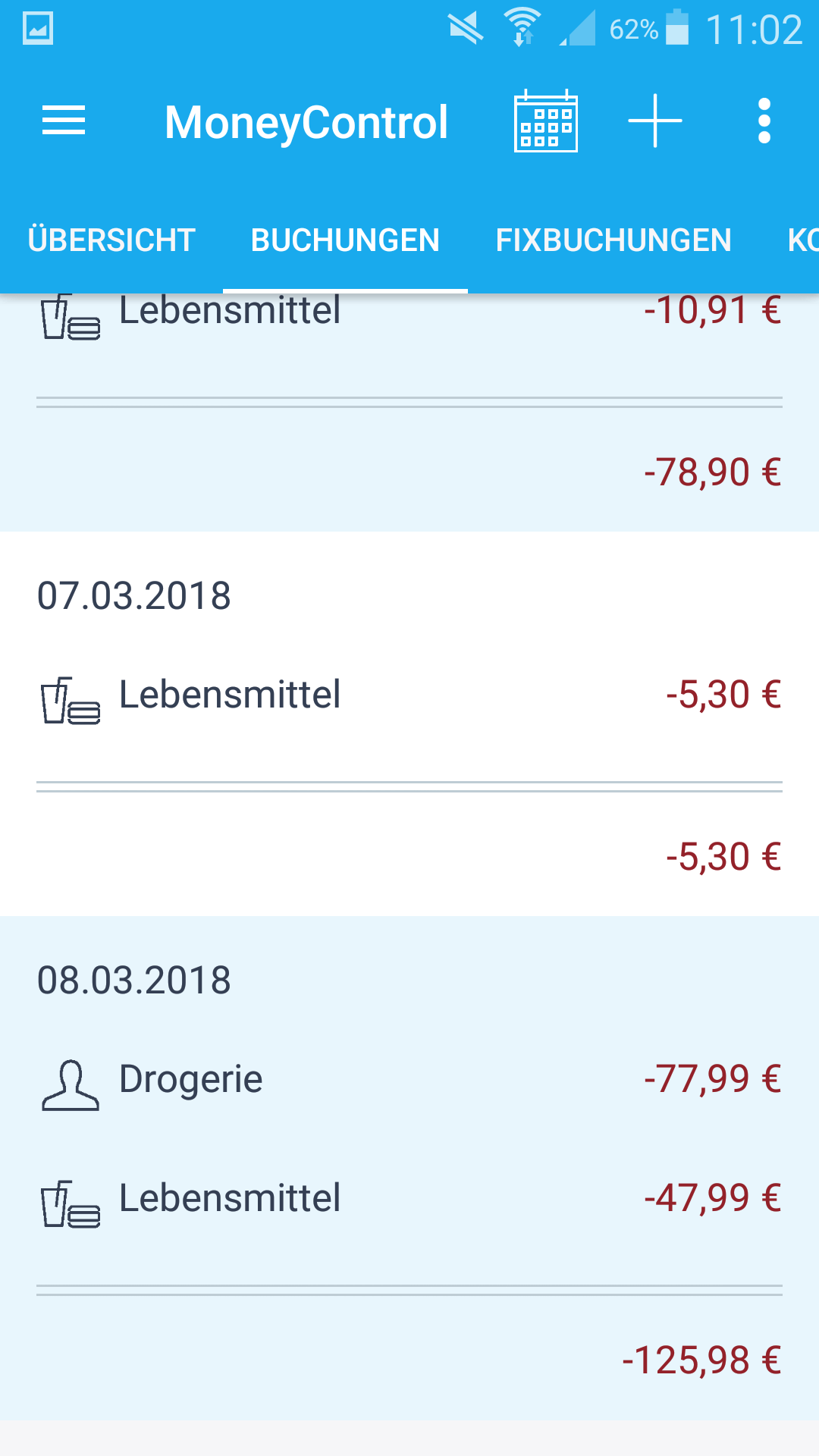Image resolution: width=819 pixels, height=1456 pixels.
Task: Open the three-dot overflow menu
Action: tap(764, 121)
